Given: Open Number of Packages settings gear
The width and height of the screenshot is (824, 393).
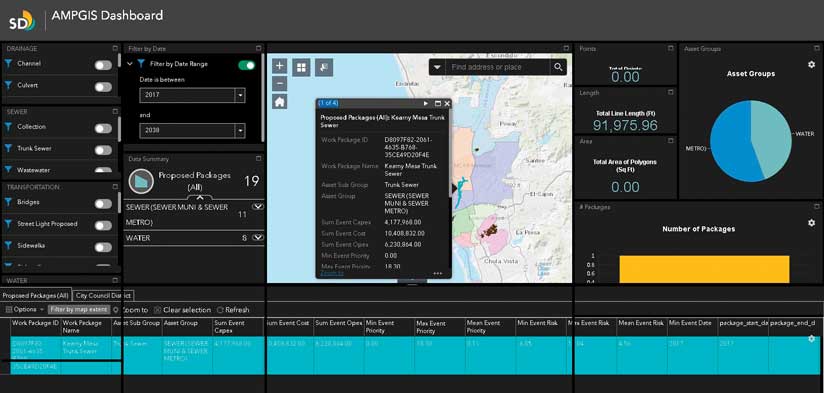Looking at the screenshot, I should pyautogui.click(x=811, y=223).
